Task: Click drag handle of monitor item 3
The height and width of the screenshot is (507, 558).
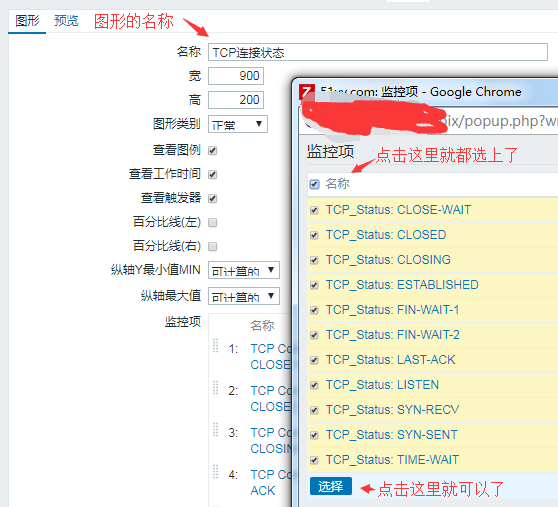Action: point(215,429)
